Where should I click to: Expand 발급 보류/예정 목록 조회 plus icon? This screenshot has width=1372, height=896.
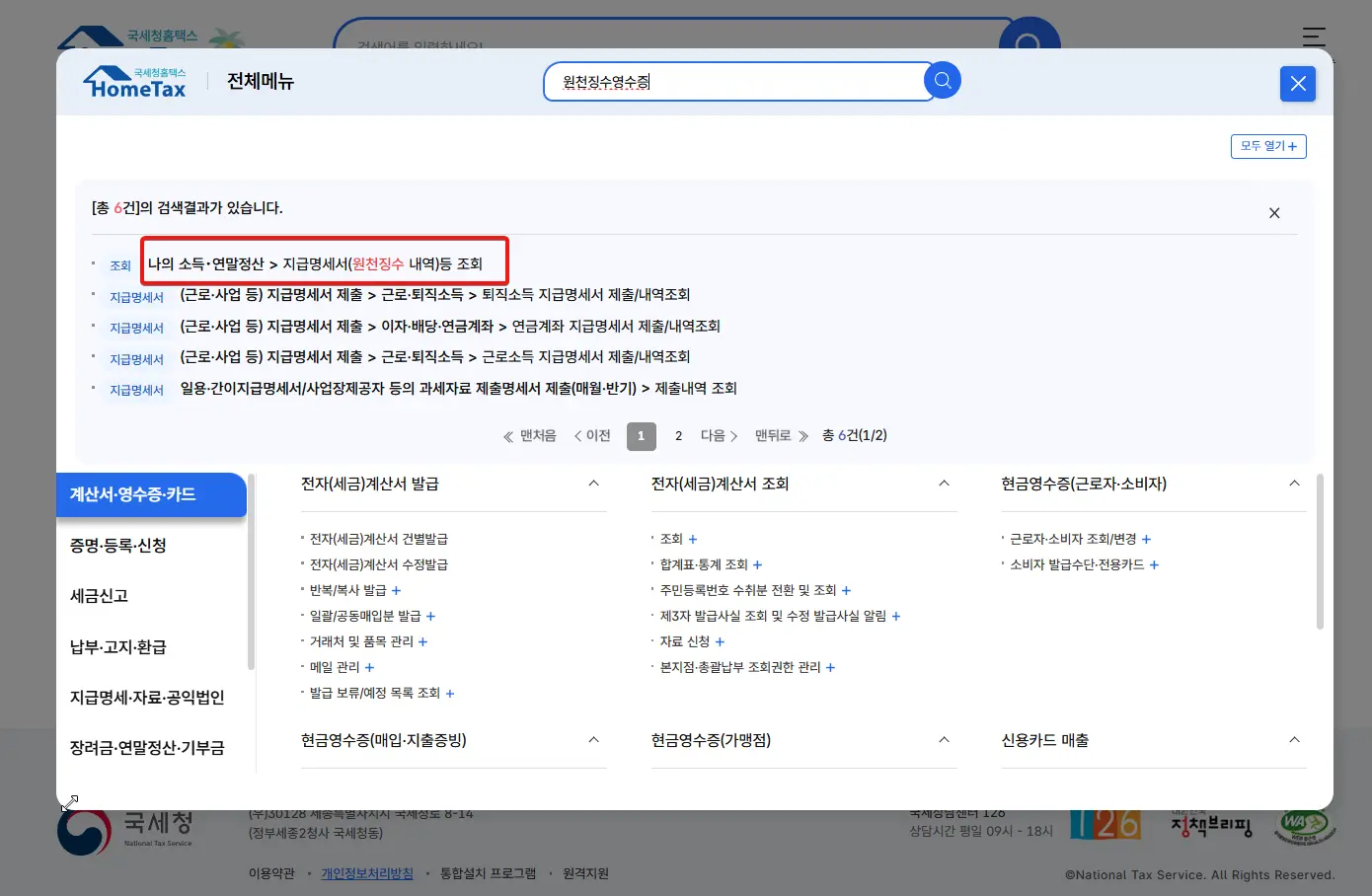[450, 694]
